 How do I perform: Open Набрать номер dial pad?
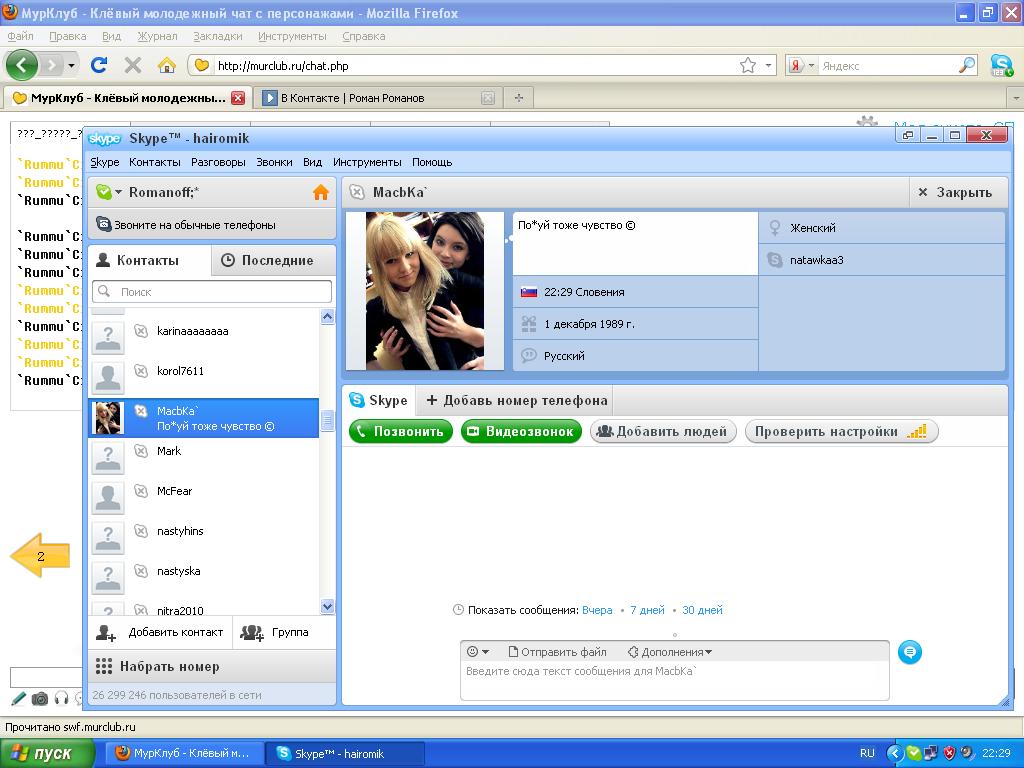coord(212,667)
